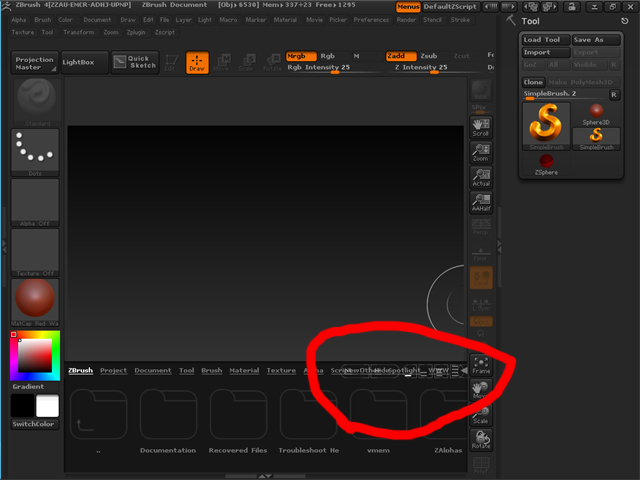Click LightBox left-pointing arrow
640x480 pixels.
click(464, 371)
